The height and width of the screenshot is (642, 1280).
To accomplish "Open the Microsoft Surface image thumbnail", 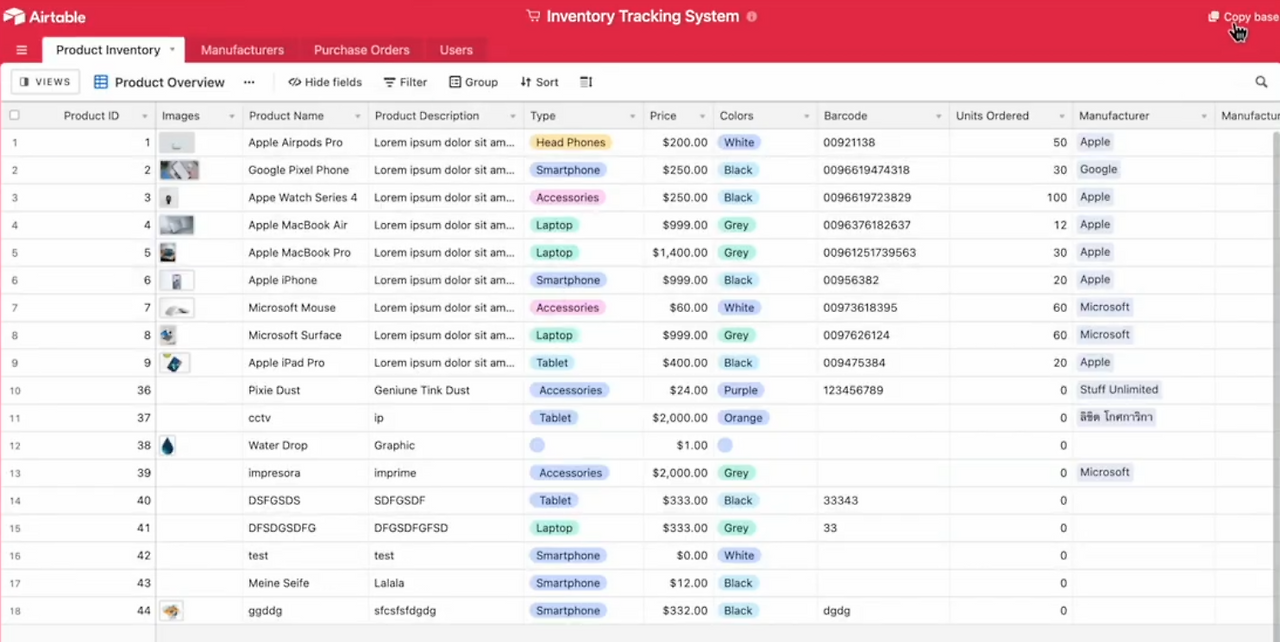I will coord(168,335).
